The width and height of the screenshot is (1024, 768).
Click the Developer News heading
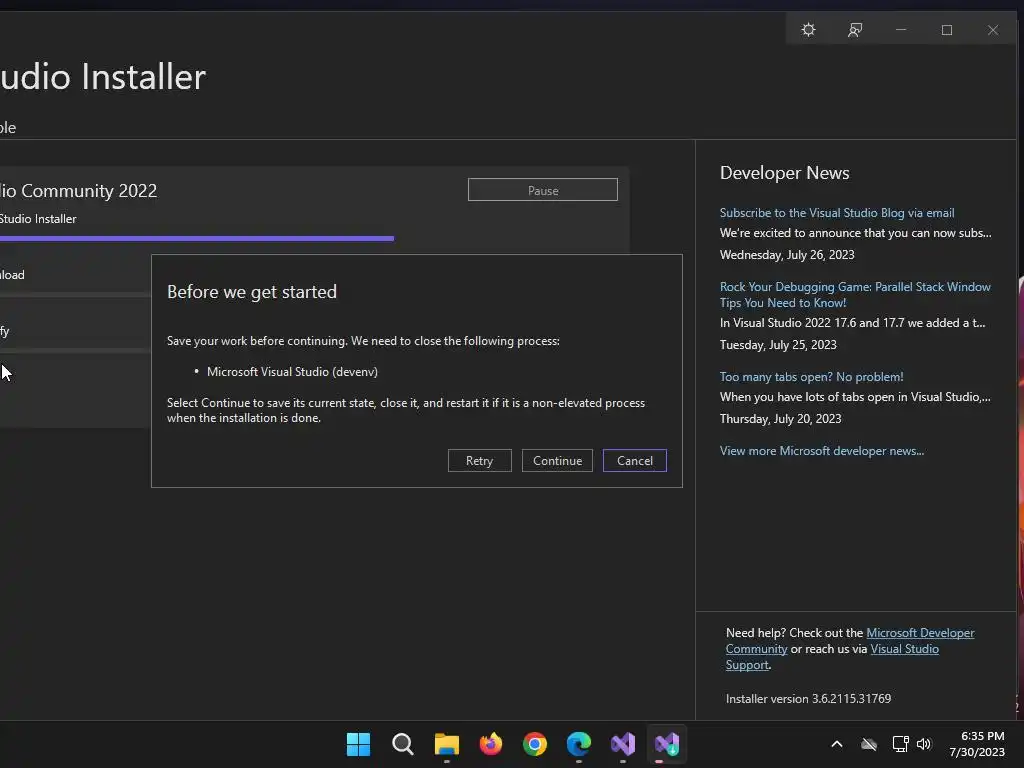click(x=784, y=173)
